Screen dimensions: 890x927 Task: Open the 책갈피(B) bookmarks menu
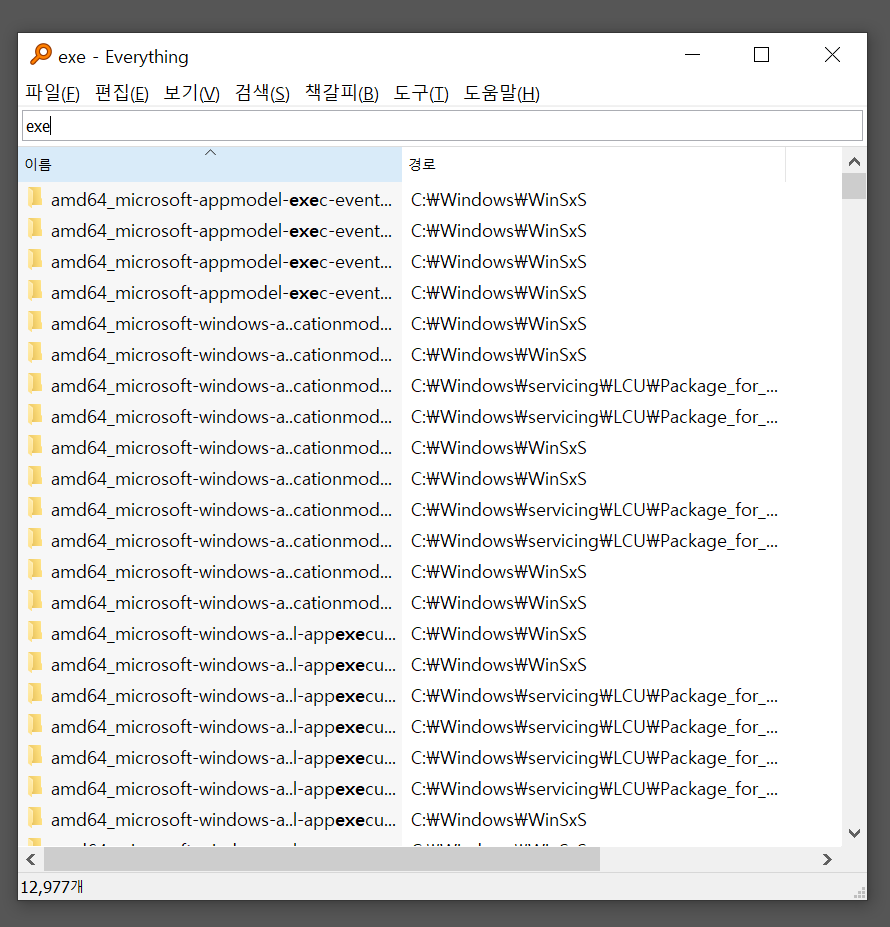click(x=341, y=93)
